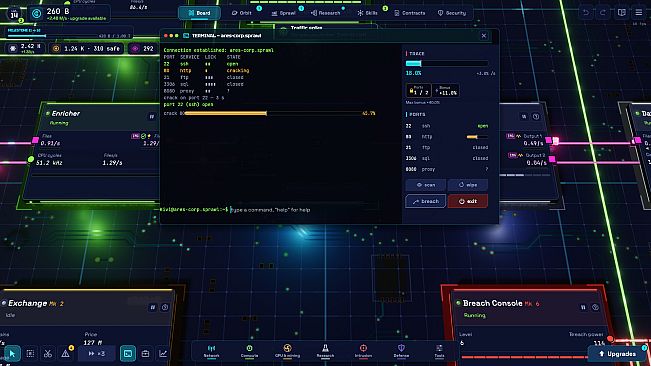651x366 pixels.
Task: Click the Upgrades button
Action: point(617,354)
